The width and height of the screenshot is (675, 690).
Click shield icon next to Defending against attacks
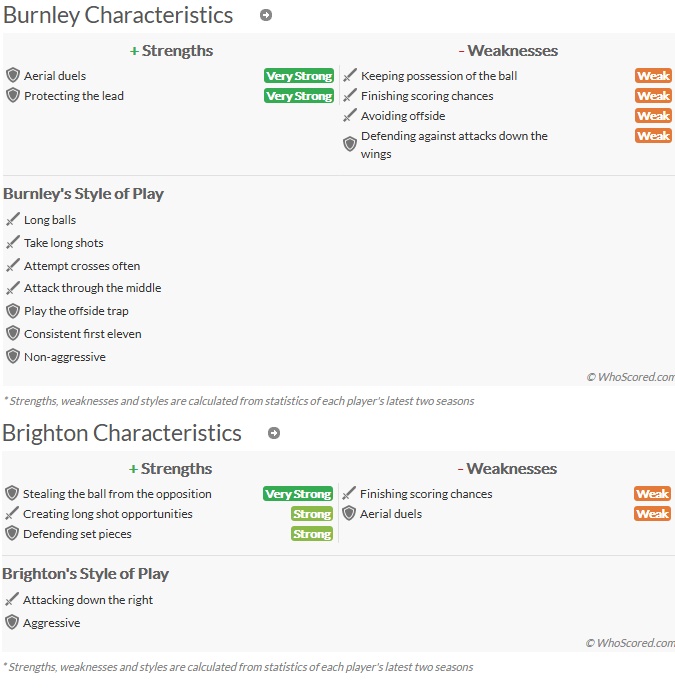click(x=350, y=144)
